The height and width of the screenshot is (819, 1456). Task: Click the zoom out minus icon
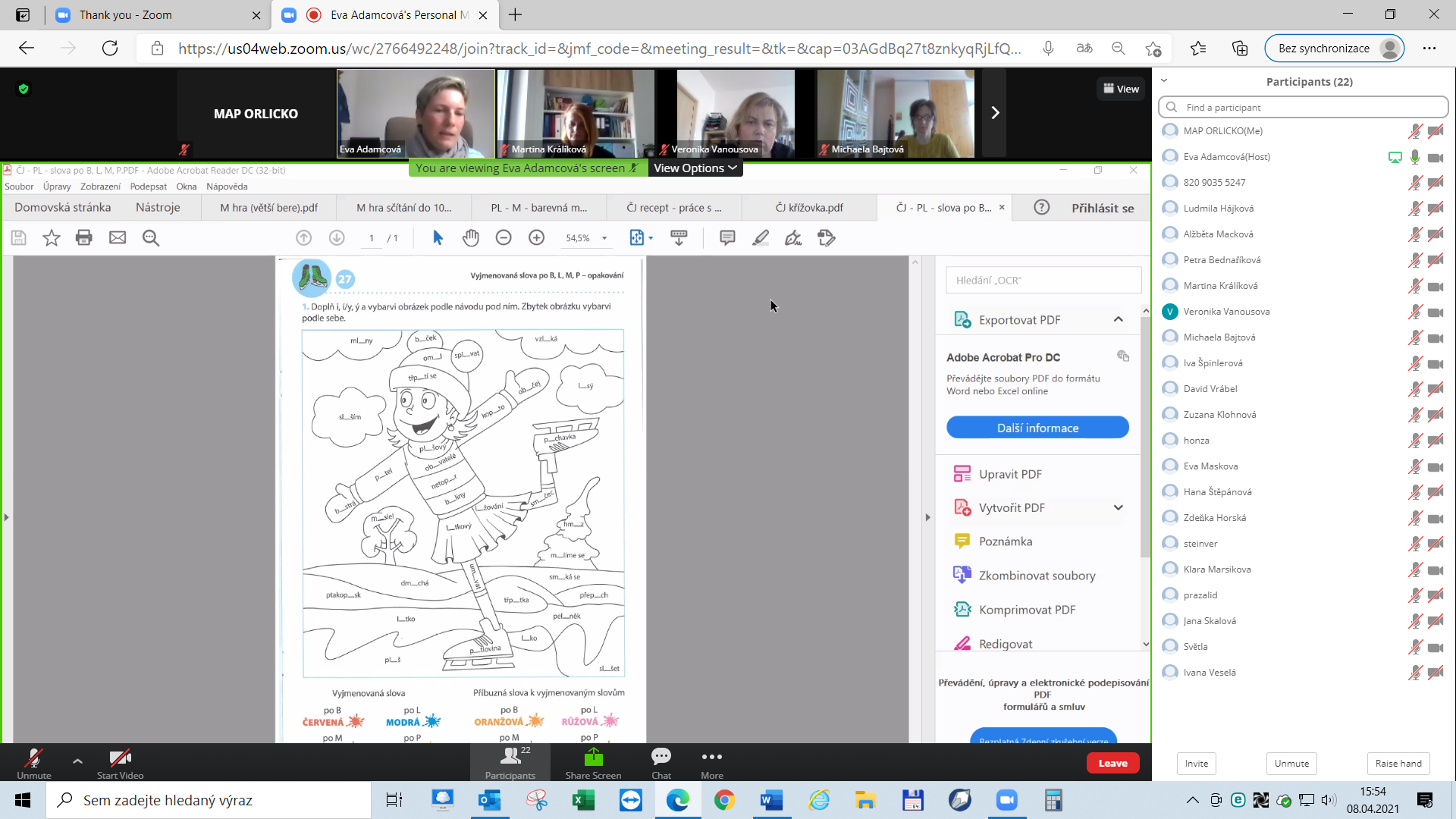coord(504,238)
